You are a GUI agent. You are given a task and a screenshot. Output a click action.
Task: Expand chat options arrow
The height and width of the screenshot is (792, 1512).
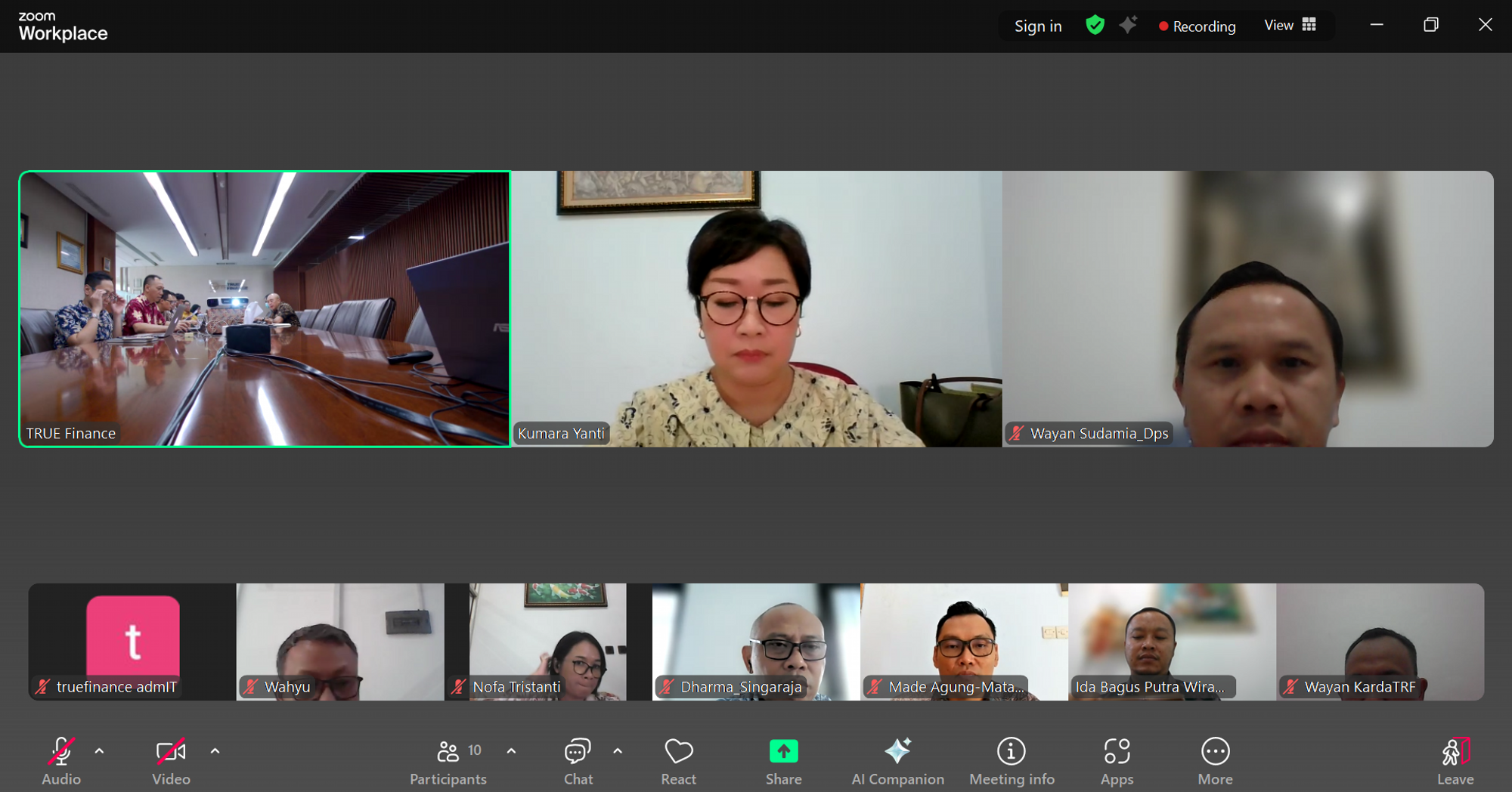tap(618, 751)
